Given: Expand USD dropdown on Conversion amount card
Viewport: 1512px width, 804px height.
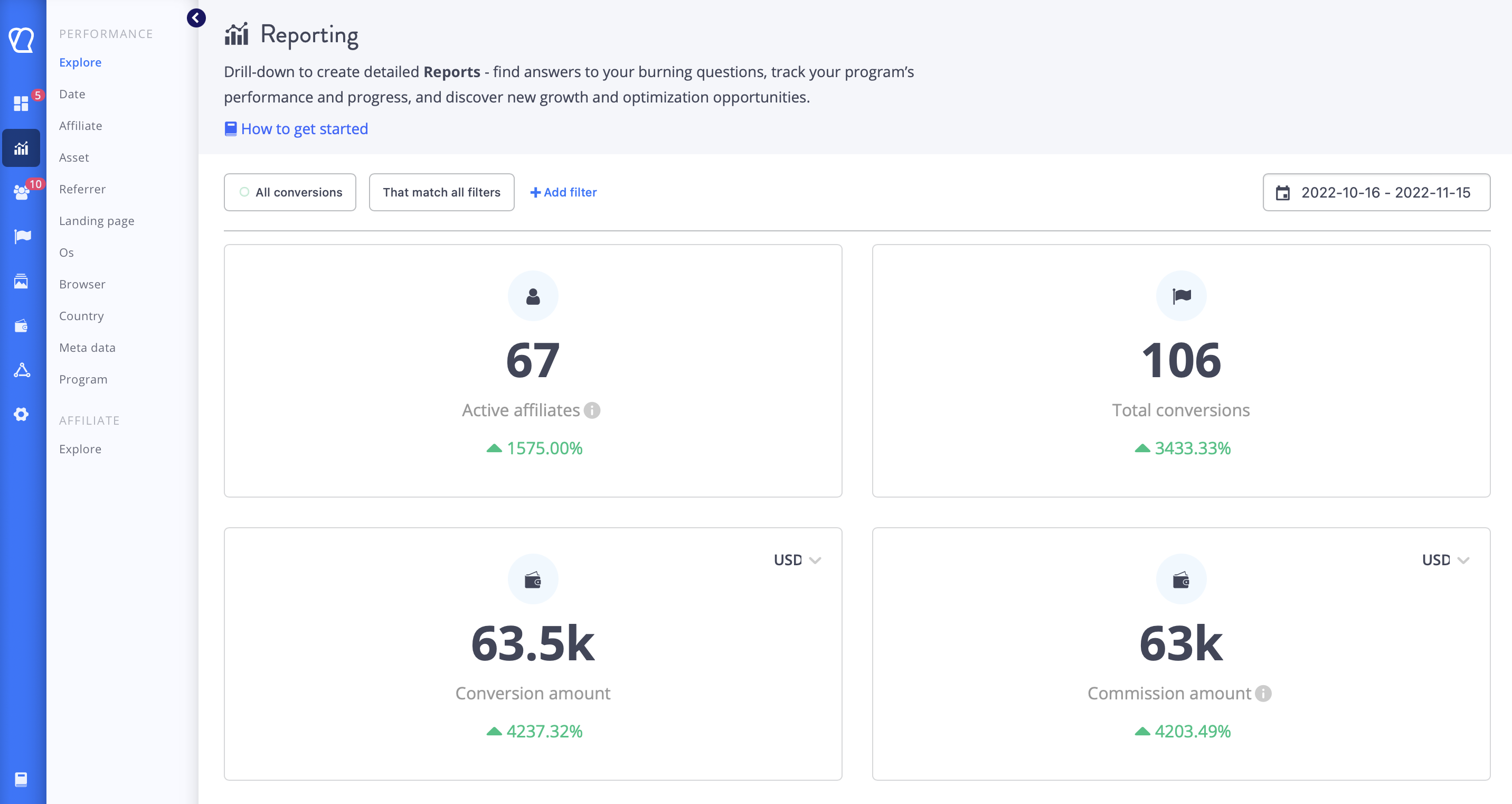Looking at the screenshot, I should point(797,560).
